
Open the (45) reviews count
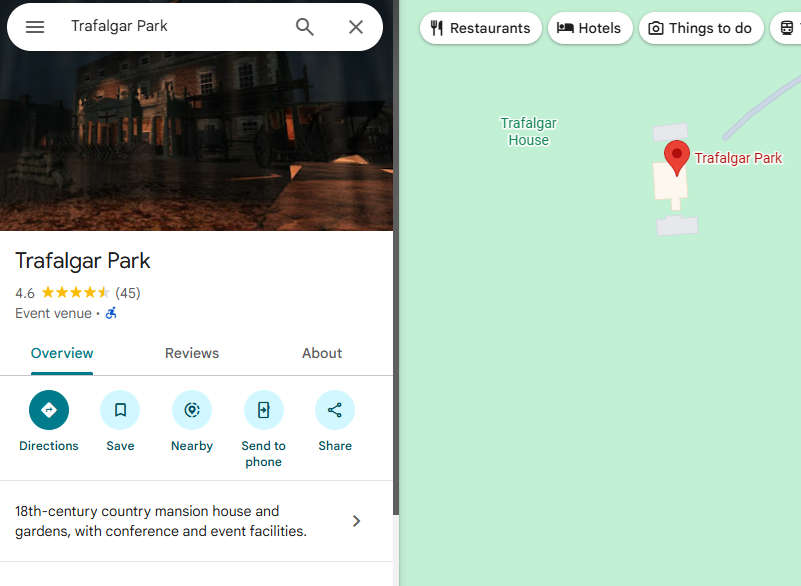pos(128,293)
